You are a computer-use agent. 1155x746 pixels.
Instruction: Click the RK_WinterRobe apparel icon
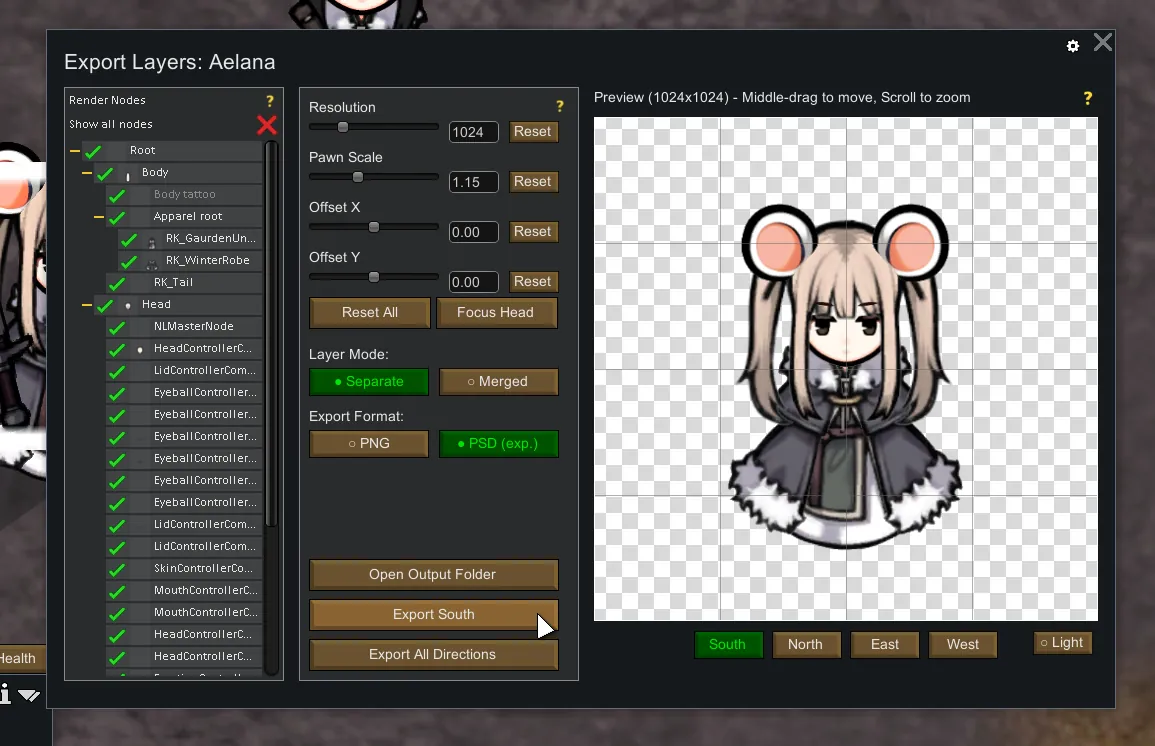[x=152, y=262]
